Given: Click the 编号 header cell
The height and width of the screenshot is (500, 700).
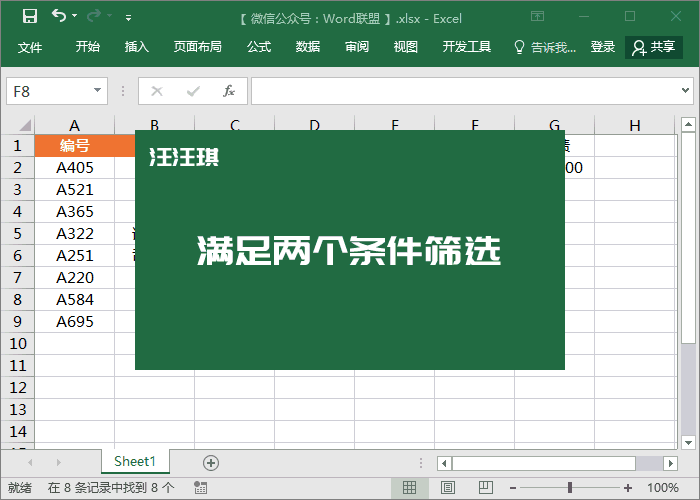Looking at the screenshot, I should coord(75,146).
